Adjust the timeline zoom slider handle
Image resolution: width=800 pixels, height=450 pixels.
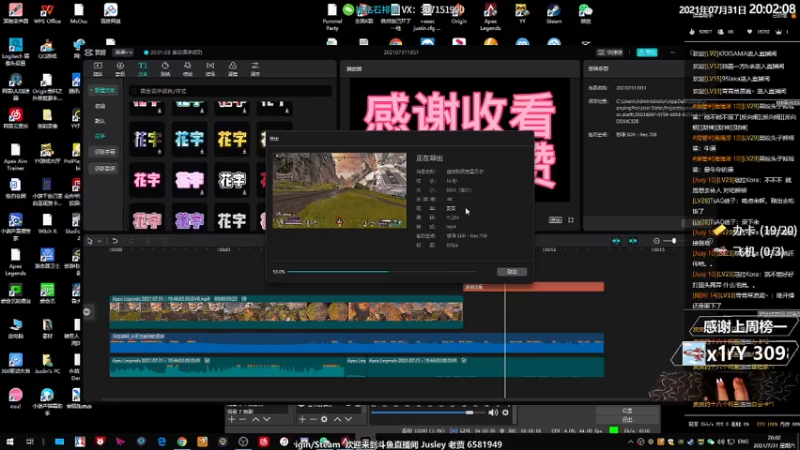click(673, 241)
